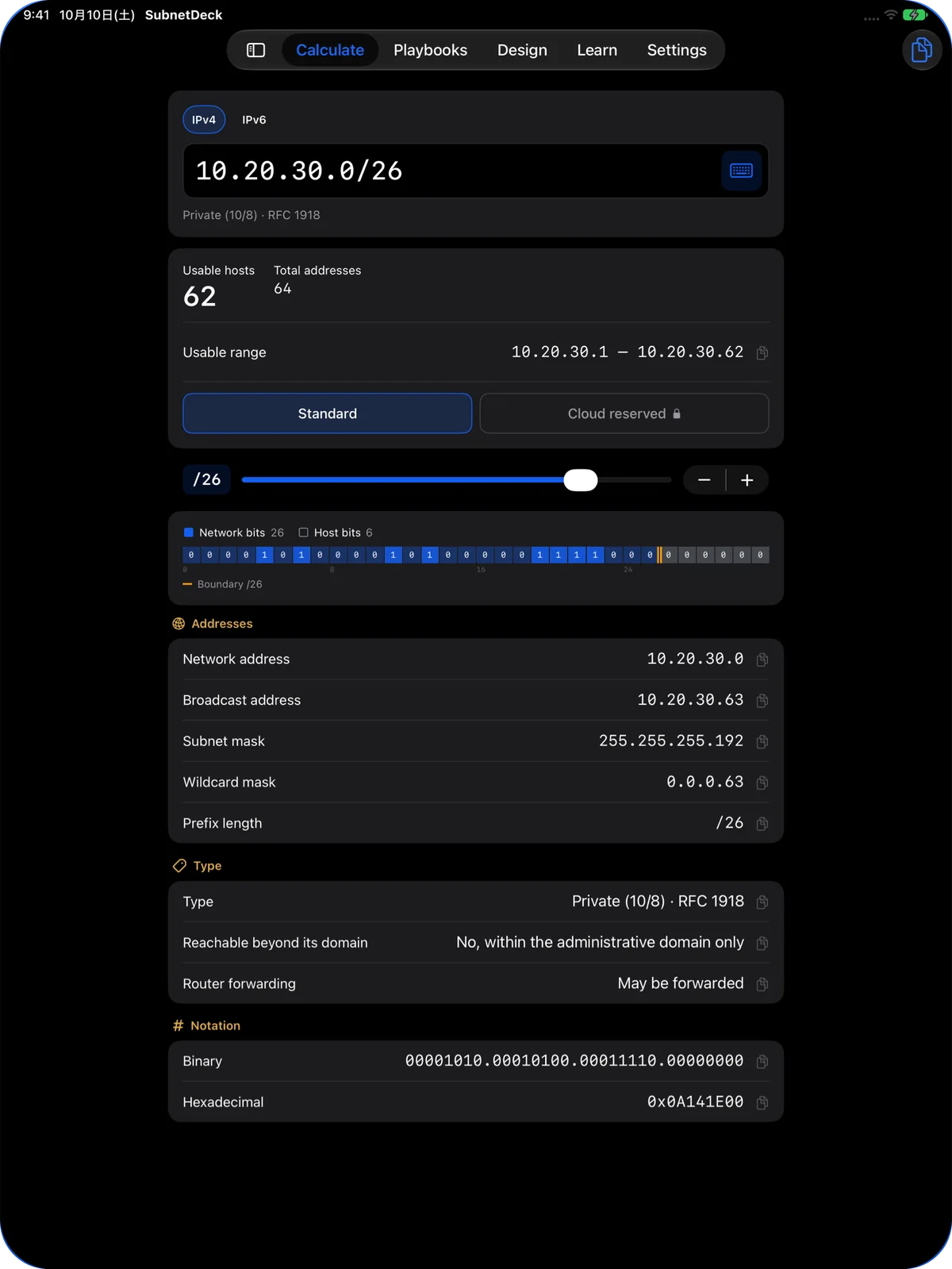Click the 10.20.30.0/26 address input field
Image resolution: width=952 pixels, height=1269 pixels.
tap(476, 171)
